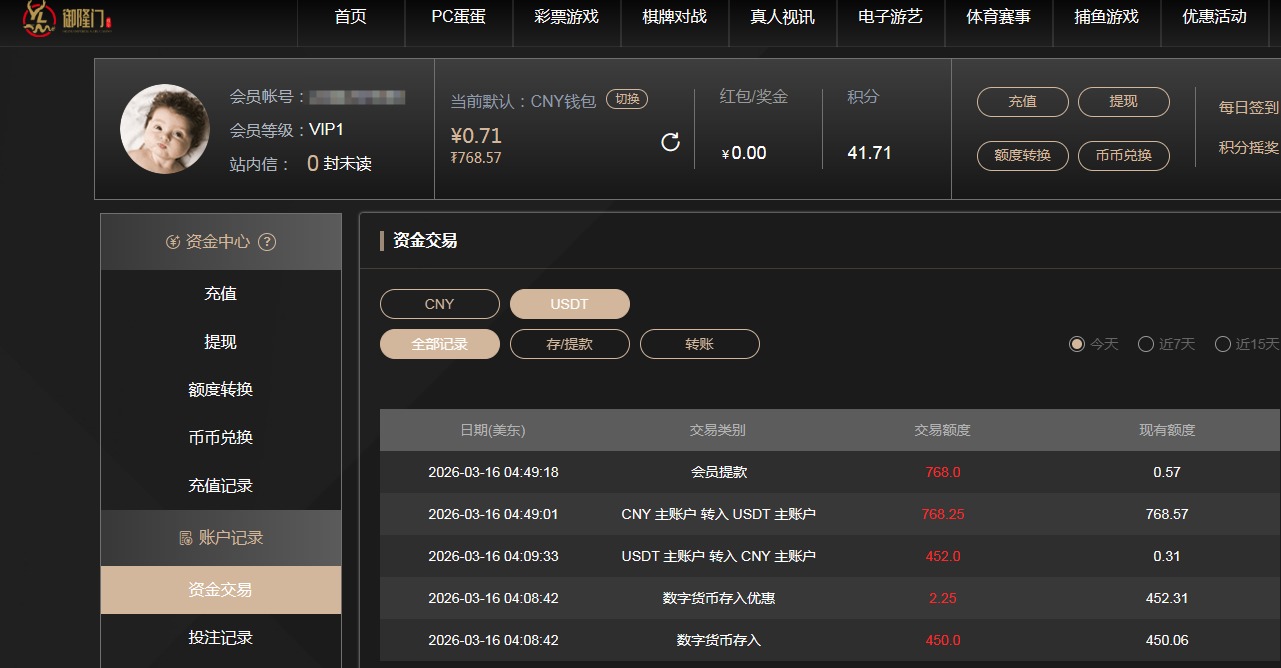Open unread 站内信 messages link
Image resolution: width=1281 pixels, height=668 pixels.
[312, 163]
